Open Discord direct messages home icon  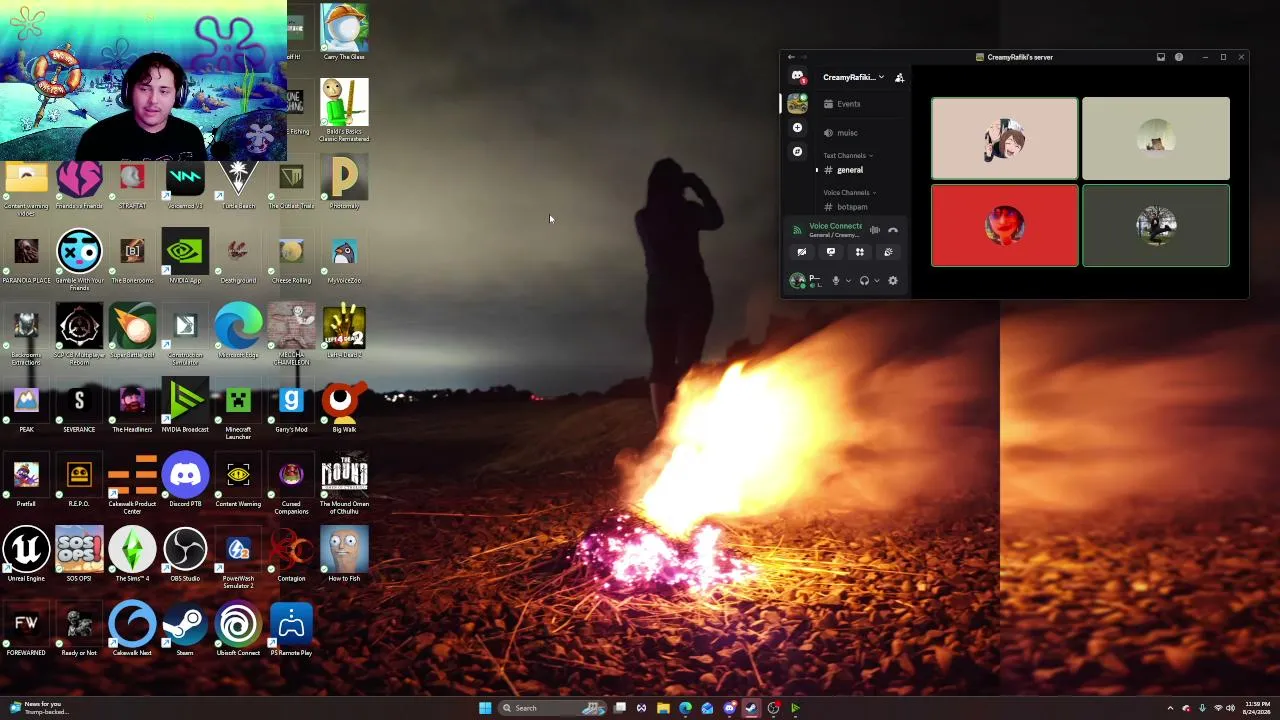click(x=797, y=77)
